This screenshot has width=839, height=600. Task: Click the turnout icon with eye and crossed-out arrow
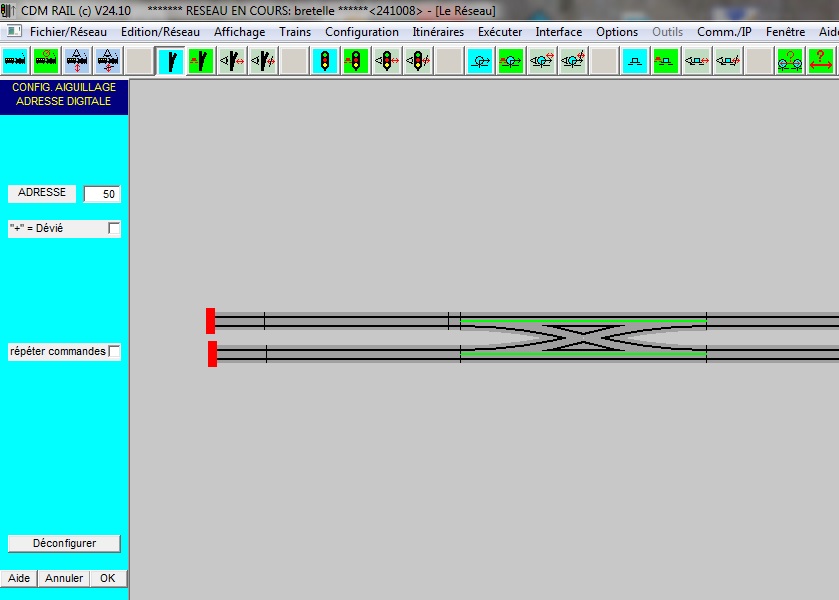[x=263, y=60]
